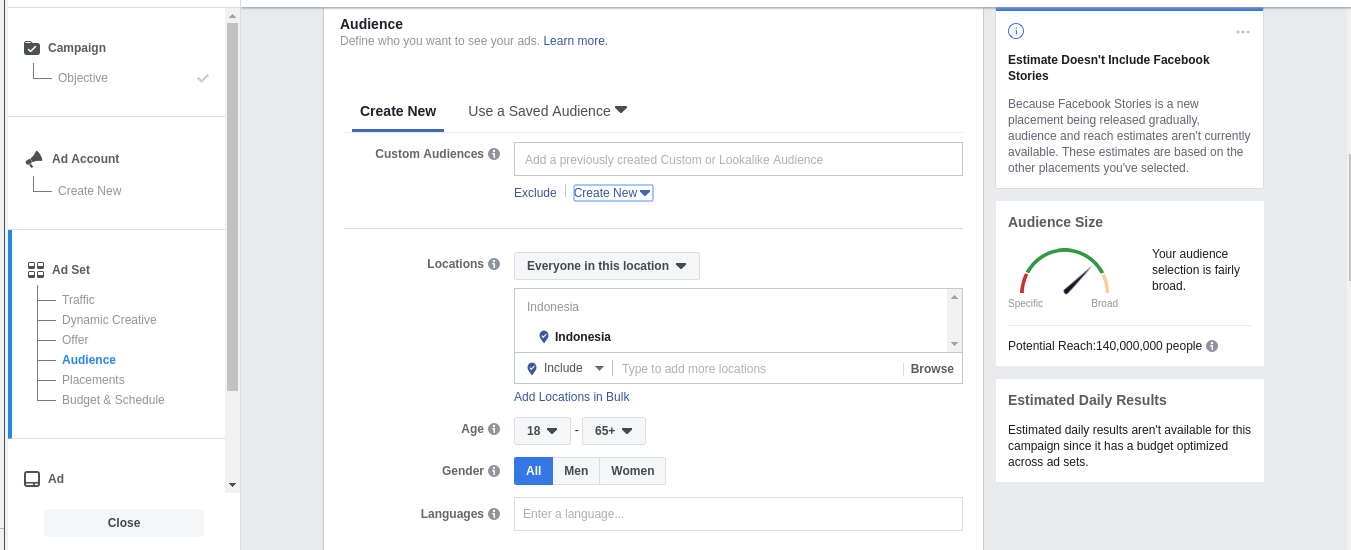Click the Languages input field

click(738, 514)
